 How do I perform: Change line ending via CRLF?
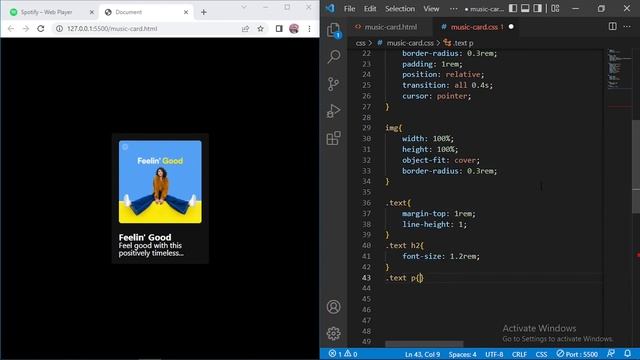point(519,354)
